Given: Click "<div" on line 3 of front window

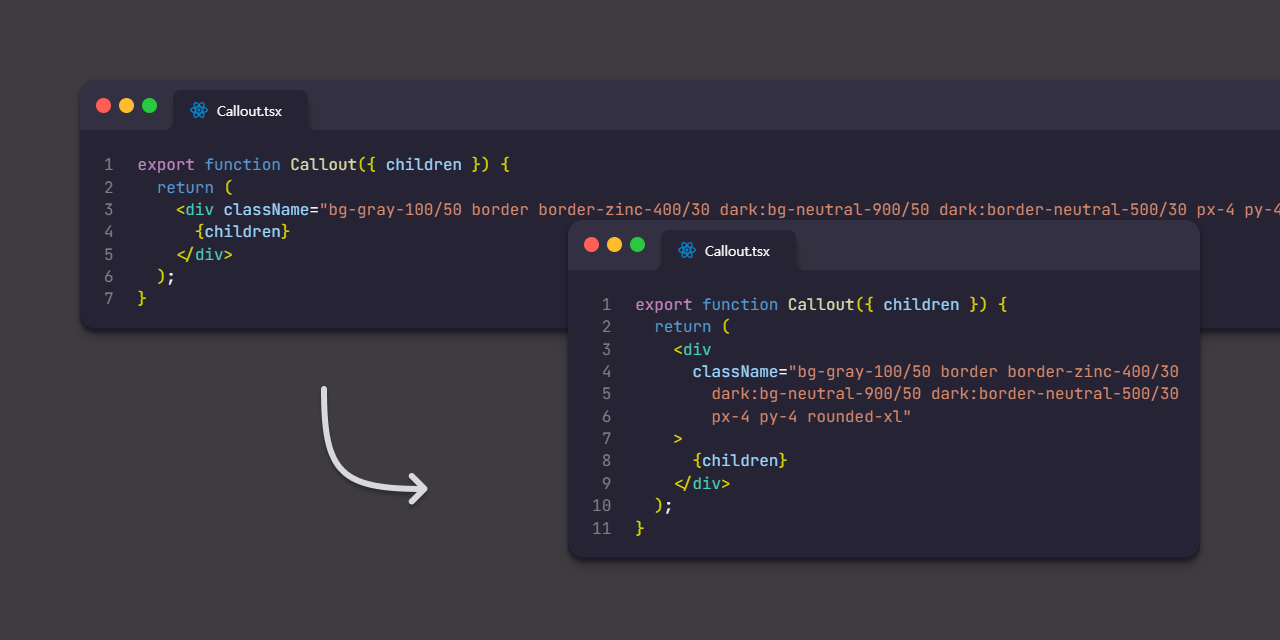Looking at the screenshot, I should tap(692, 350).
